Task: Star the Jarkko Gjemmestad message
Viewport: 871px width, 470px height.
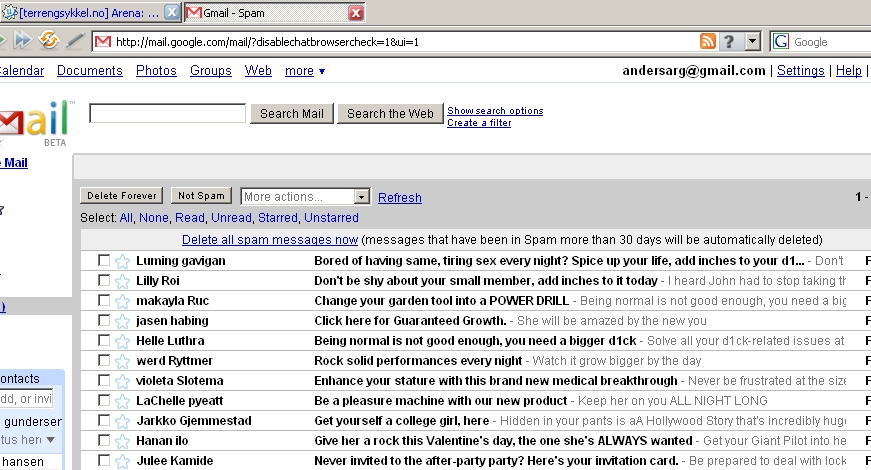Action: tap(122, 421)
